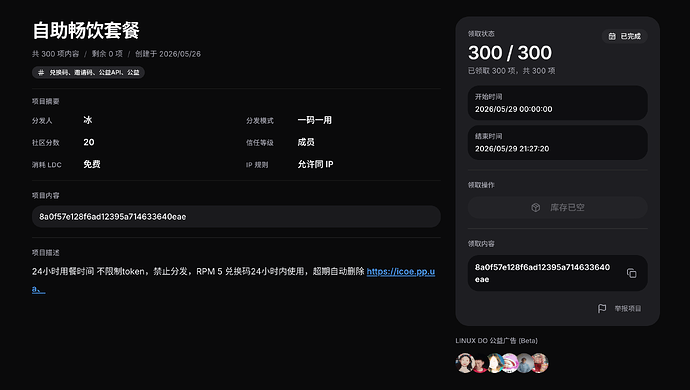Open the red festive avatar
Image resolution: width=690 pixels, height=390 pixels.
tap(540, 363)
